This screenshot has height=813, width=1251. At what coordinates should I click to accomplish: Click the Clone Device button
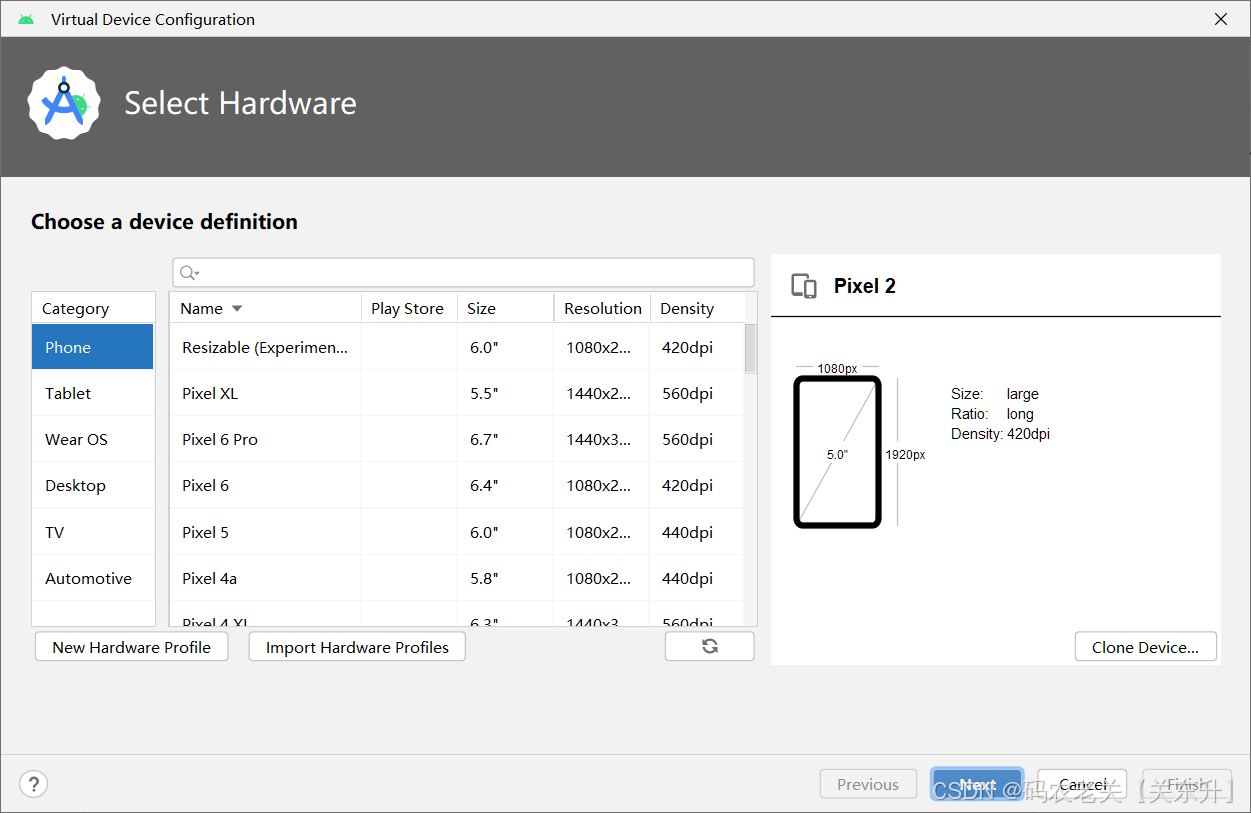click(x=1146, y=647)
